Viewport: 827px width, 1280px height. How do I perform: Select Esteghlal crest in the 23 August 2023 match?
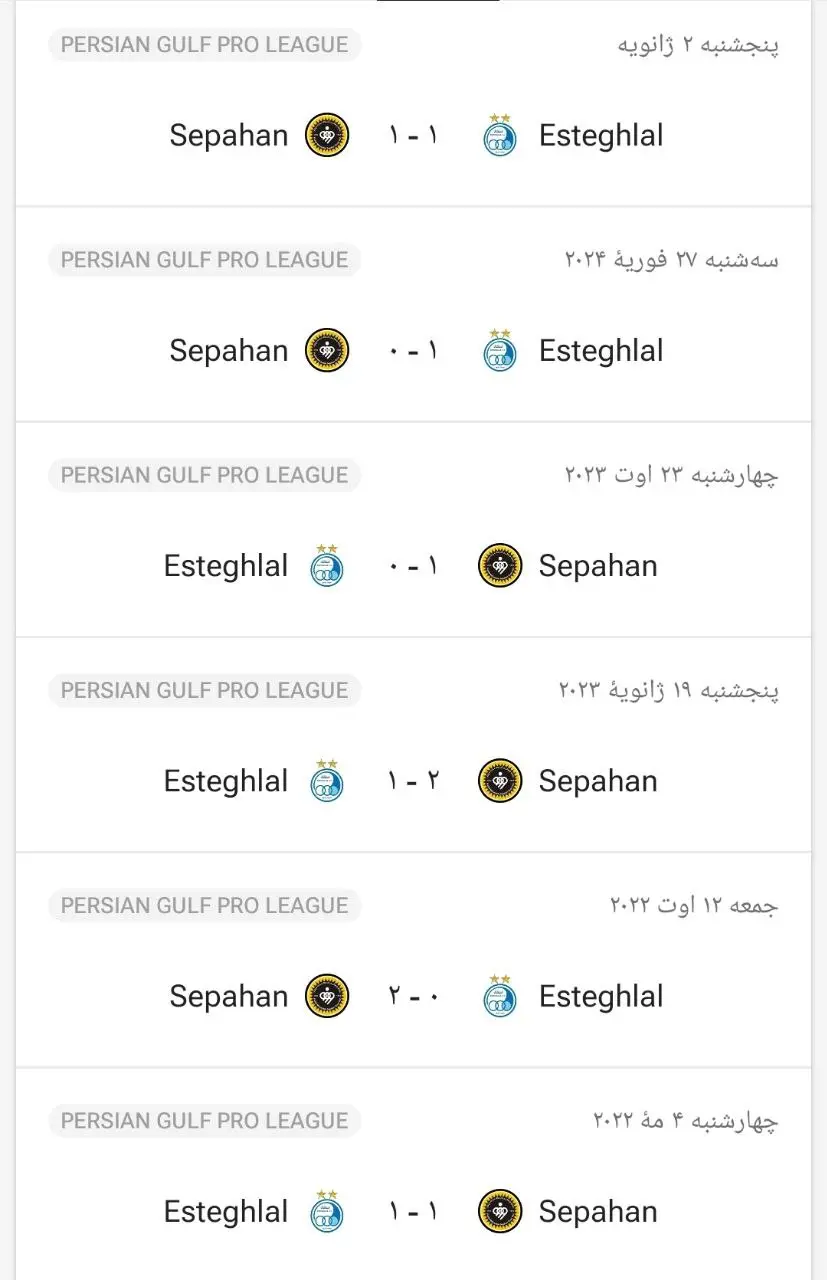(x=327, y=566)
